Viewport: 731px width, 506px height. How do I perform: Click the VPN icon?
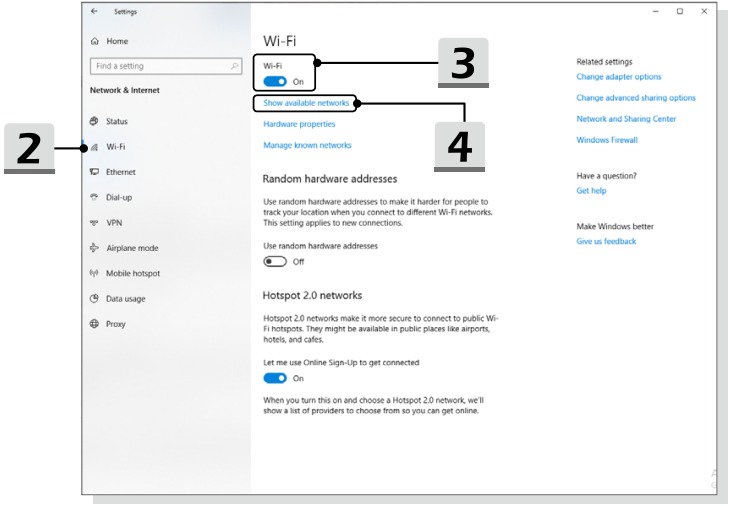pos(94,223)
